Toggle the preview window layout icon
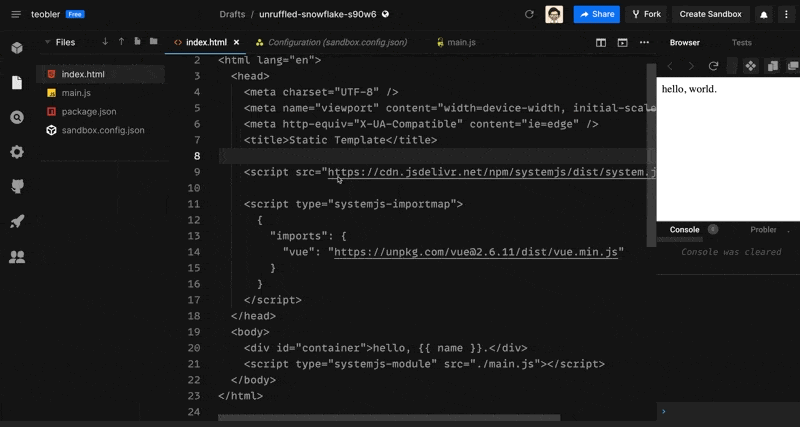 [x=622, y=42]
